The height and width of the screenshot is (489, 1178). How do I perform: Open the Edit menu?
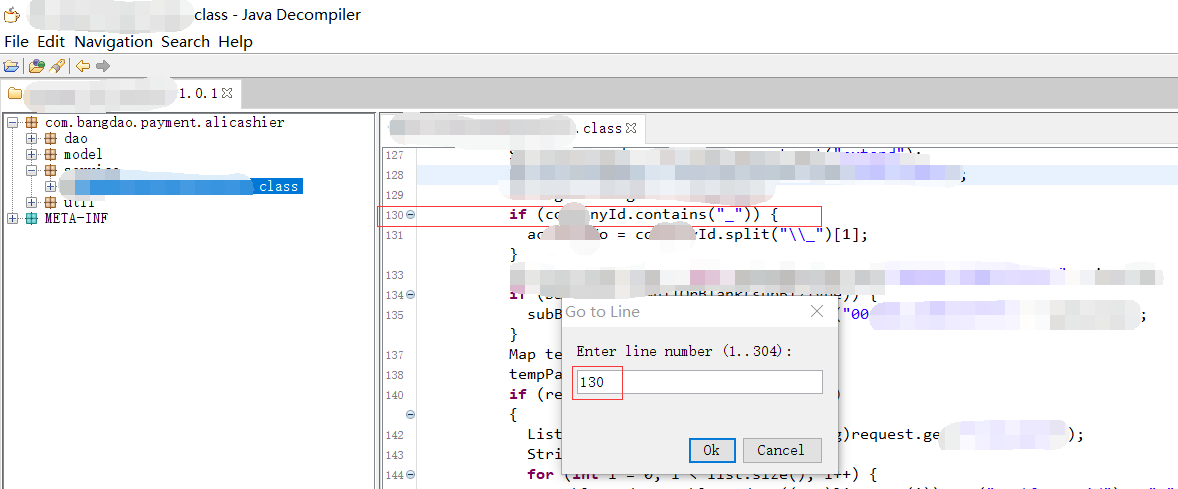(x=51, y=41)
